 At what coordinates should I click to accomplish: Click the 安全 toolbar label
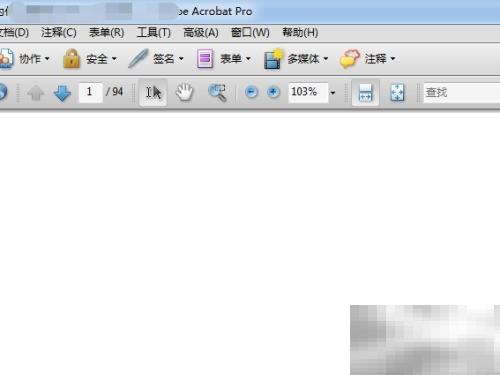coord(97,59)
